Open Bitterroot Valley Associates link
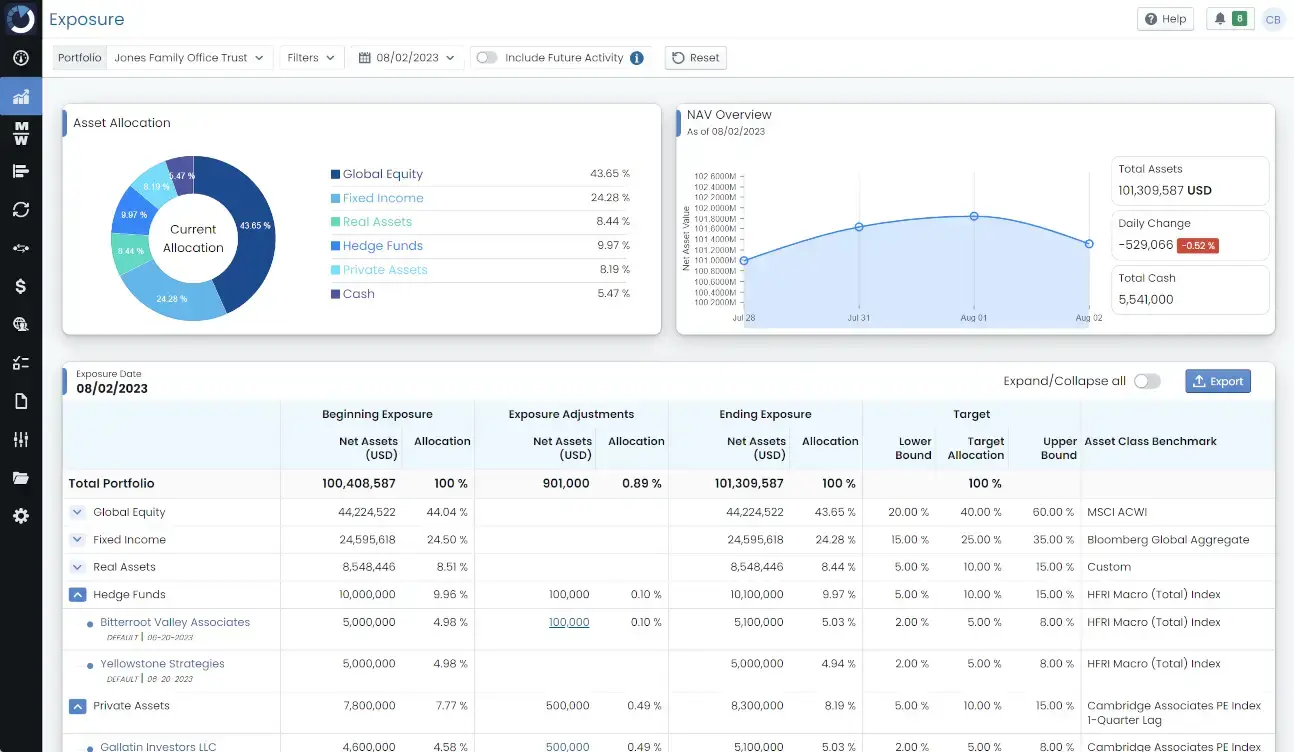The height and width of the screenshot is (752, 1294). (175, 622)
